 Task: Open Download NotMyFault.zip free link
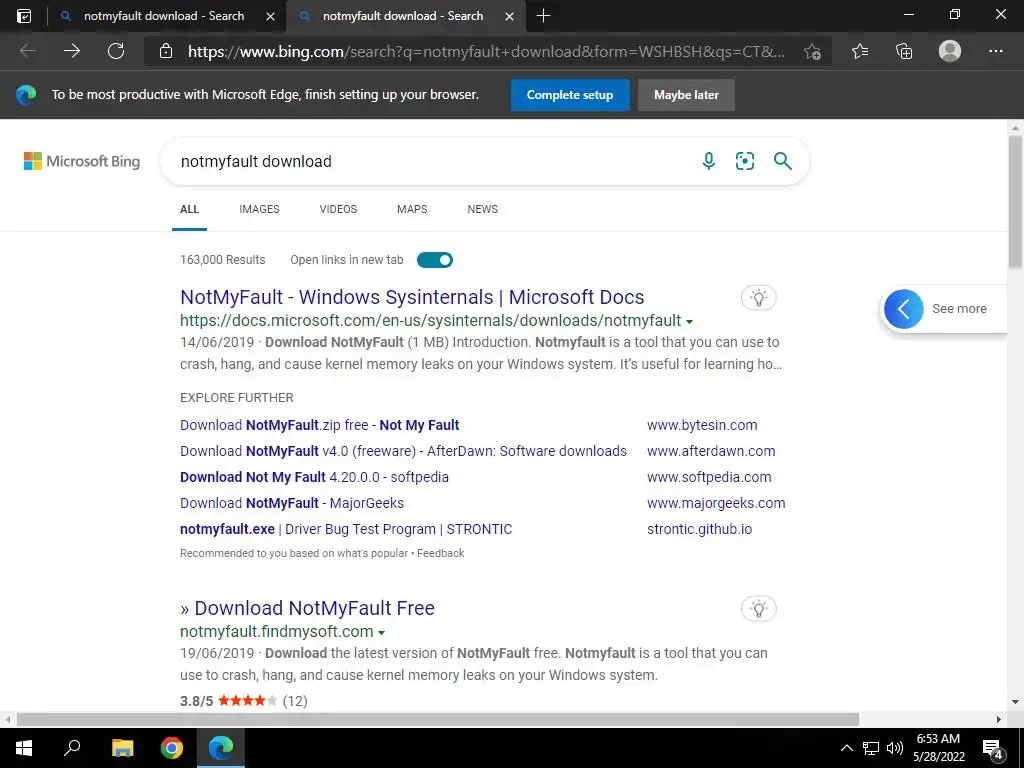319,425
